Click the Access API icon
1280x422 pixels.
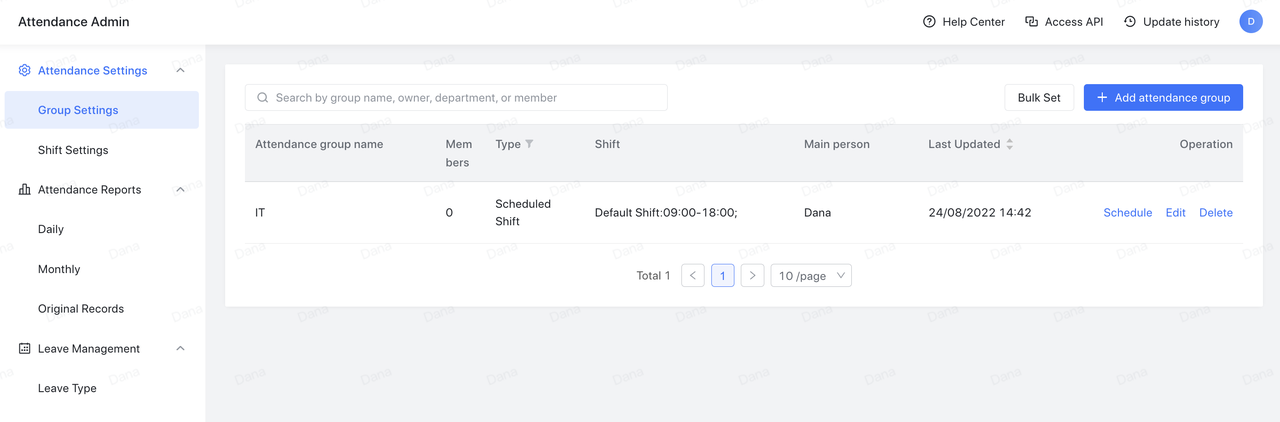[x=1031, y=22]
